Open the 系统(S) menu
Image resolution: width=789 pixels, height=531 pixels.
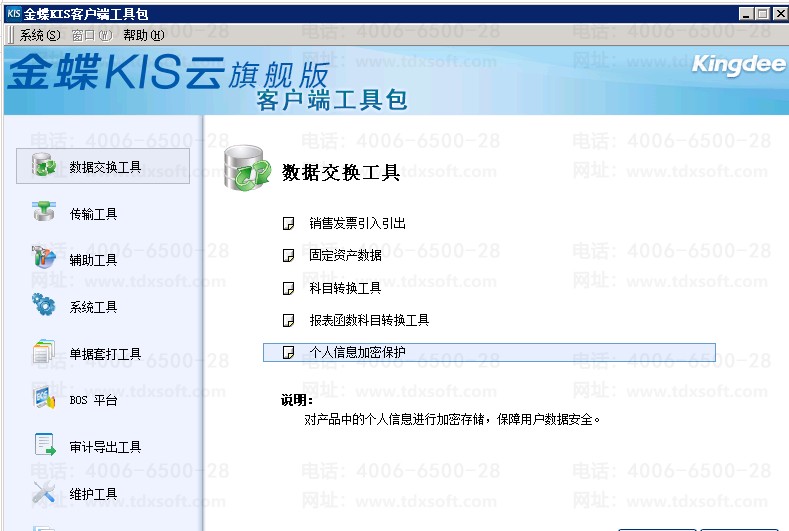click(x=40, y=35)
